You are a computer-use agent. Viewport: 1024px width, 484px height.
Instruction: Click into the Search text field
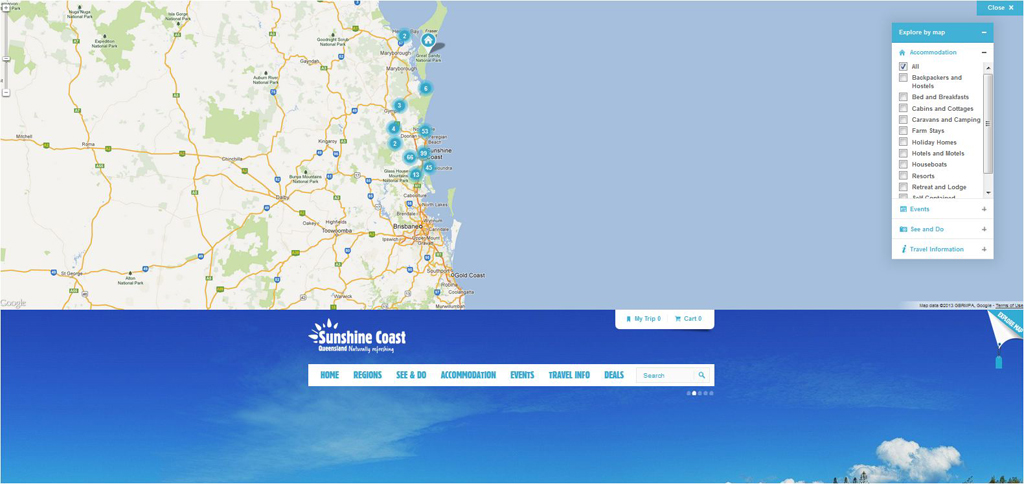tap(665, 375)
